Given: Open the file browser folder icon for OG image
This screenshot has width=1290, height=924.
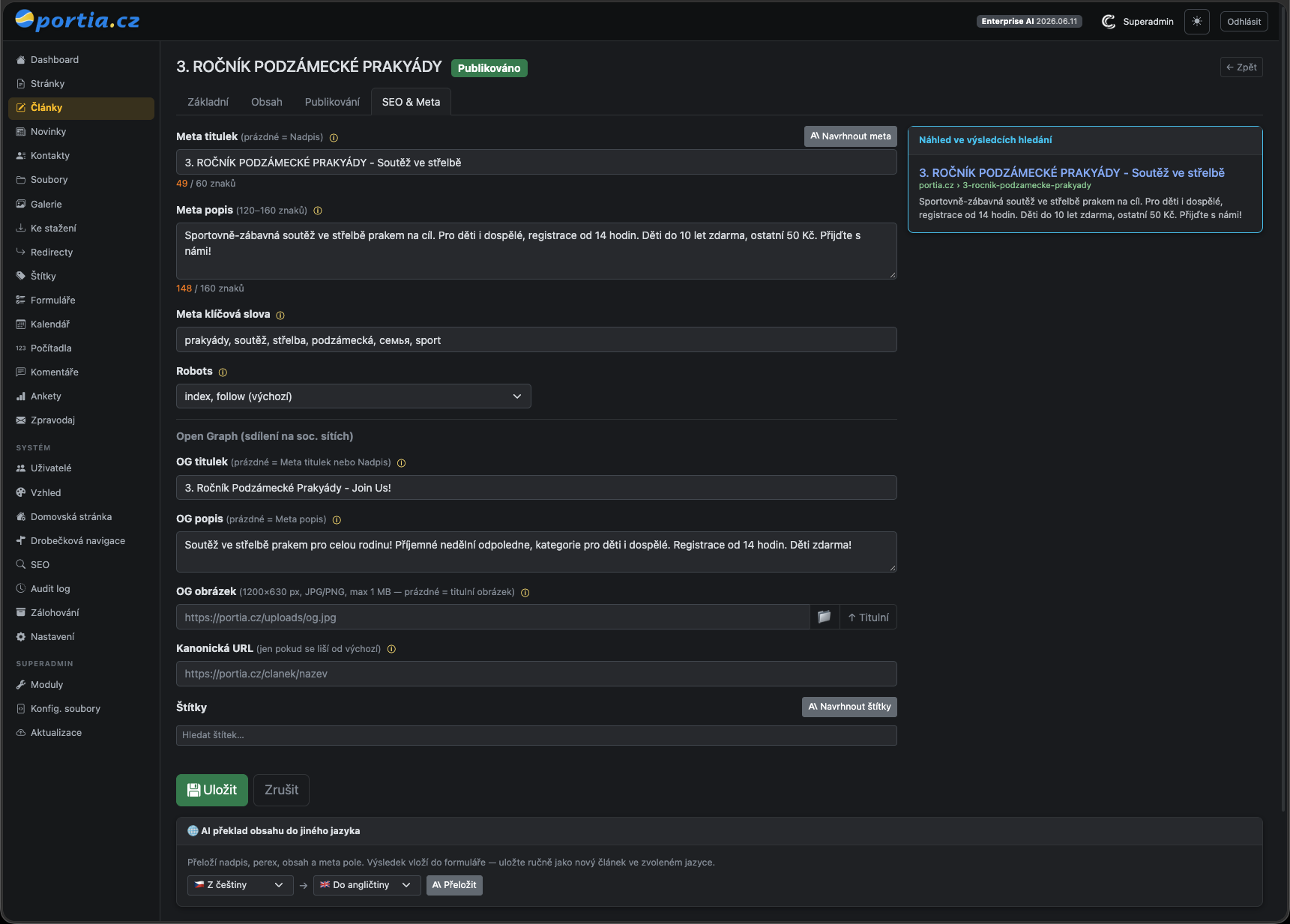Looking at the screenshot, I should (825, 617).
